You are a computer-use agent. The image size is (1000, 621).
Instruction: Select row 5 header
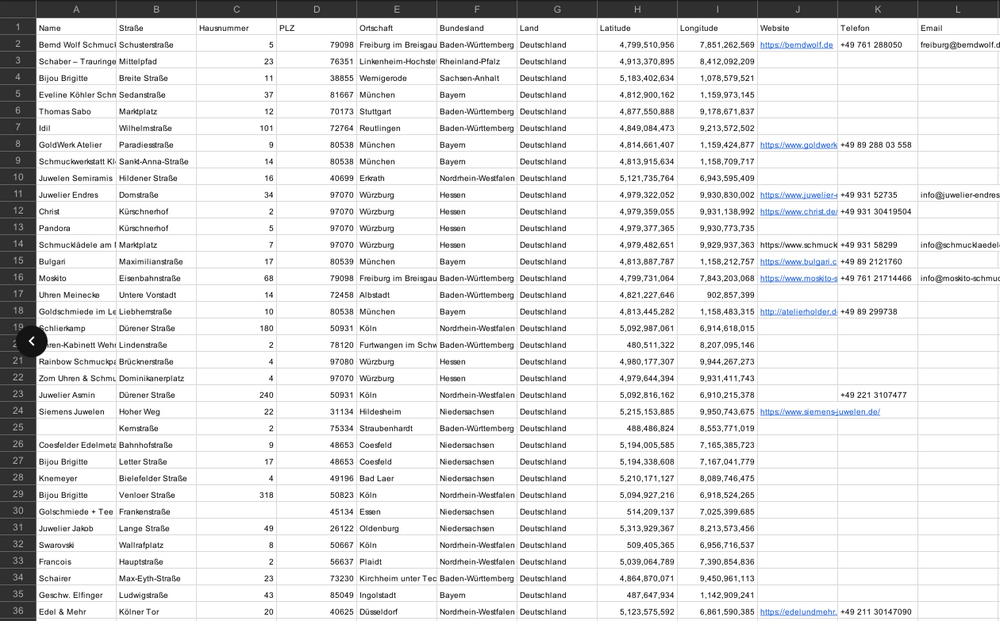(x=18, y=94)
